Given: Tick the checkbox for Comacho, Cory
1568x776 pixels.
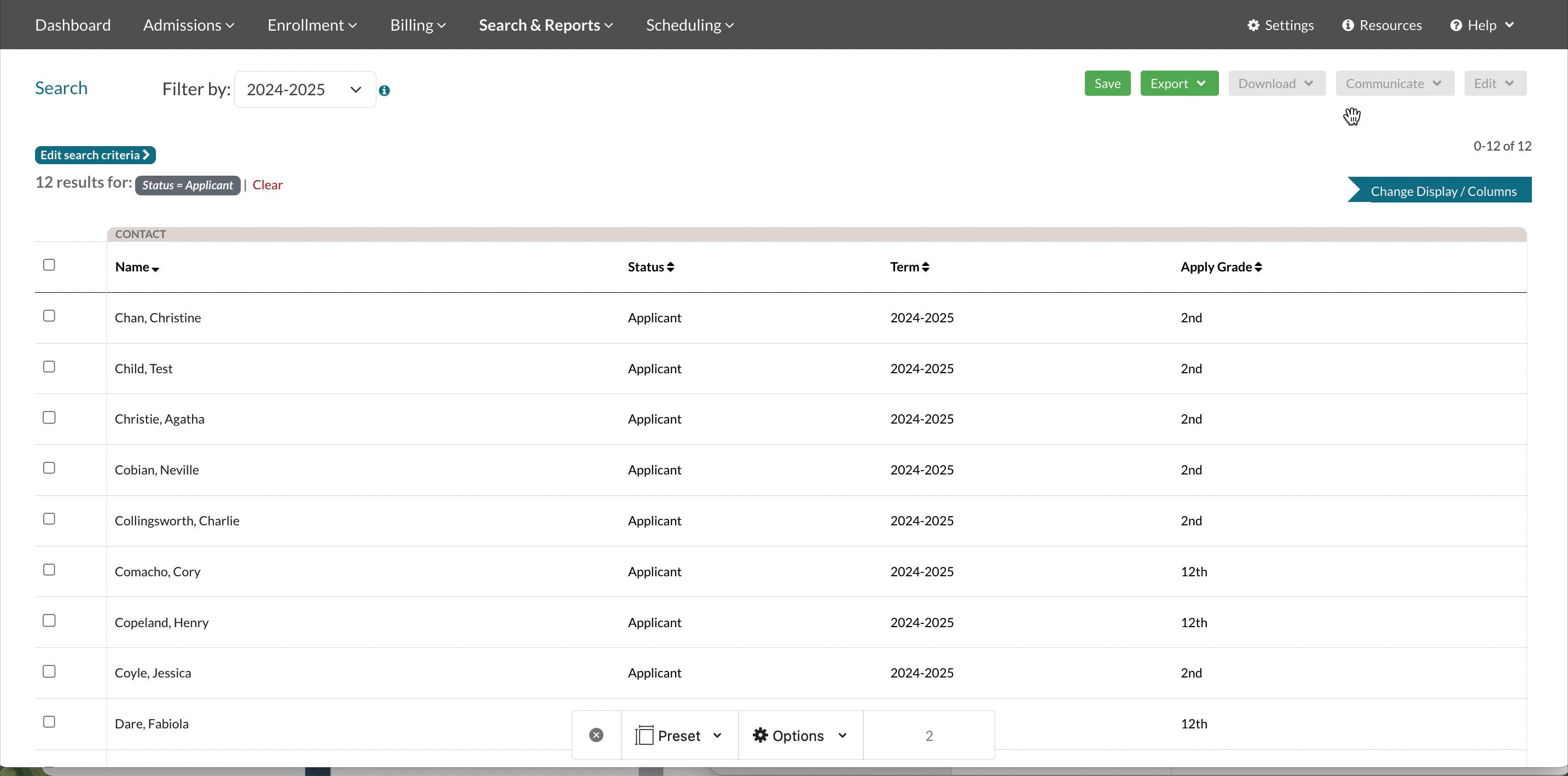Looking at the screenshot, I should [x=49, y=570].
